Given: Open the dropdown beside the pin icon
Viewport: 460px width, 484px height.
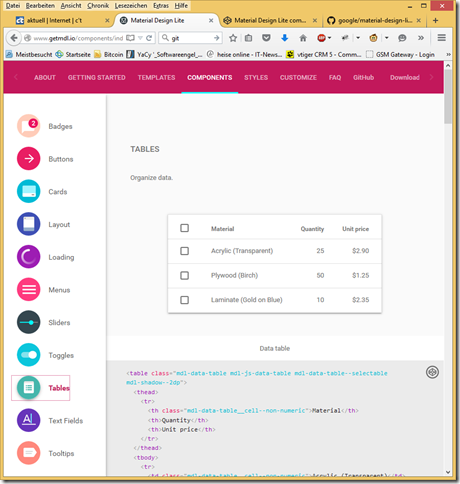Looking at the screenshot, I should (x=358, y=38).
